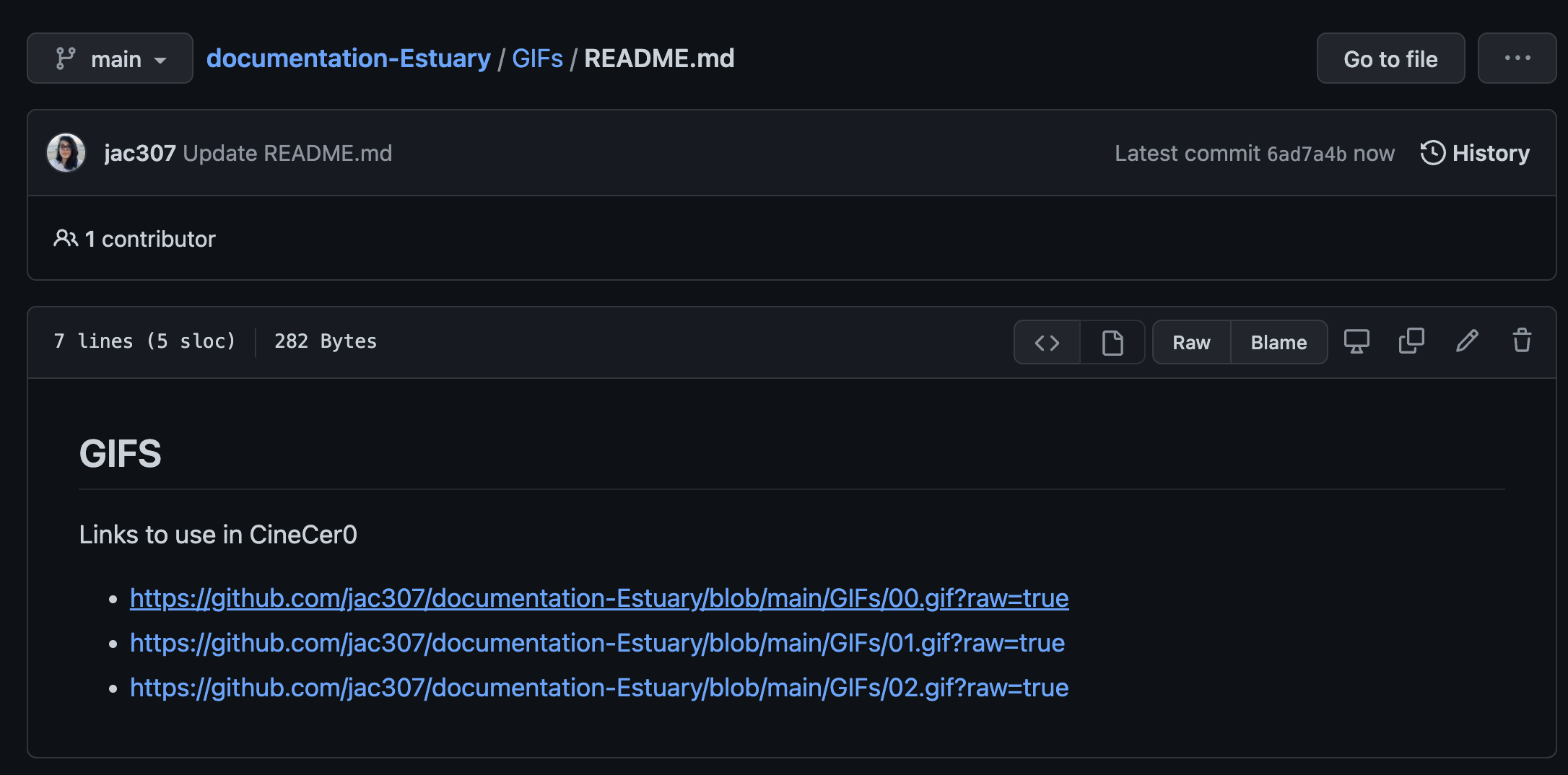Image resolution: width=1568 pixels, height=775 pixels.
Task: Open the documentation-Estuary repository link
Action: pyautogui.click(x=348, y=58)
